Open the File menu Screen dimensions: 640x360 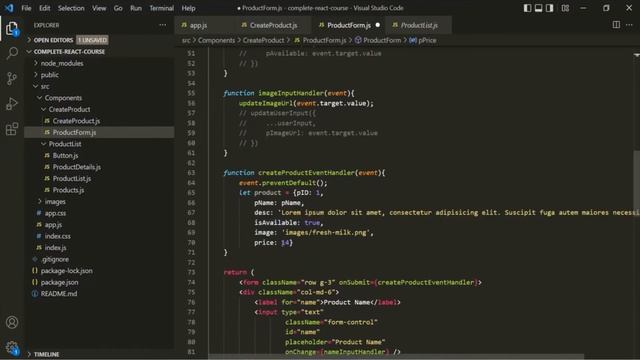(26, 8)
